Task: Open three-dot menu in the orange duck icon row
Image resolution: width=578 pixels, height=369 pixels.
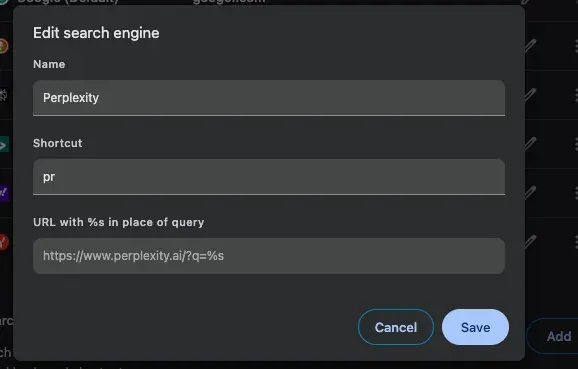Action: pos(576,46)
